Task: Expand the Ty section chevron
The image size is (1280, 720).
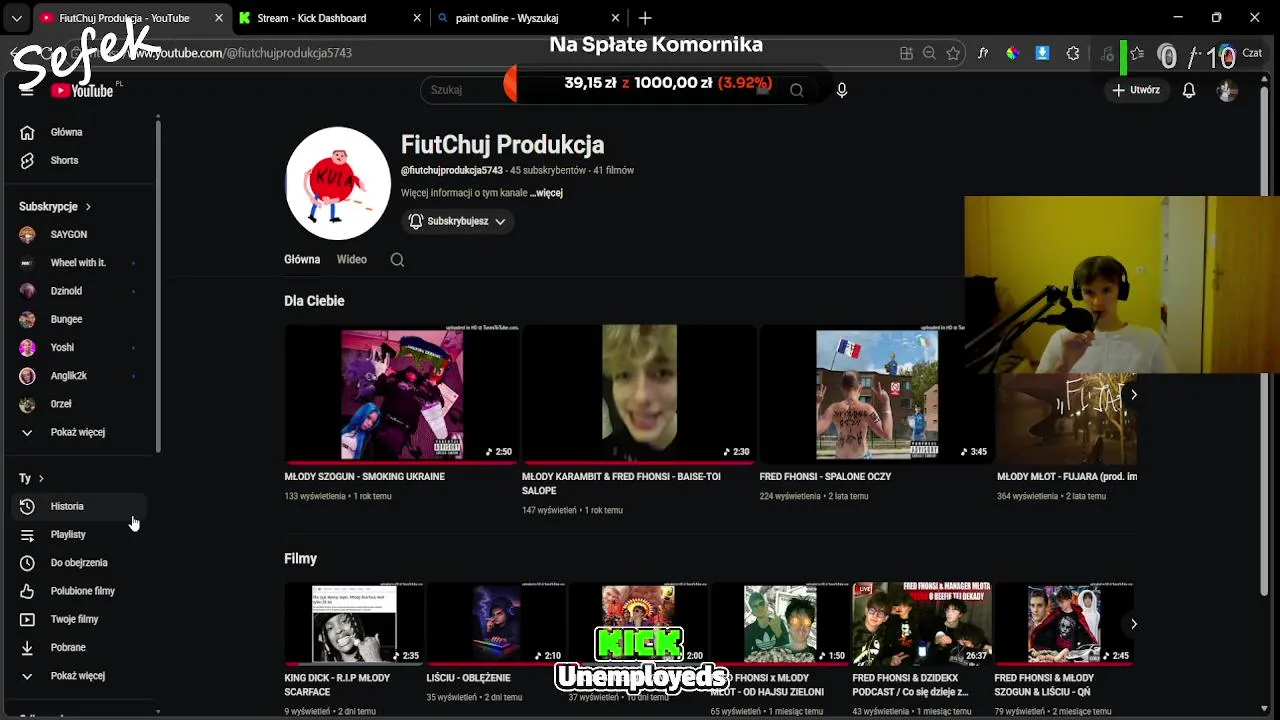Action: coord(41,478)
